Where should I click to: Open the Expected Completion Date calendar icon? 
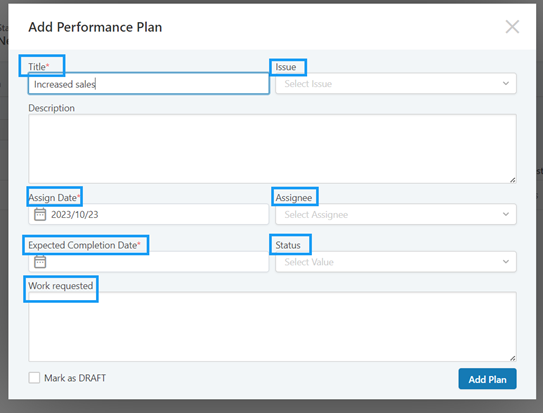[40, 262]
